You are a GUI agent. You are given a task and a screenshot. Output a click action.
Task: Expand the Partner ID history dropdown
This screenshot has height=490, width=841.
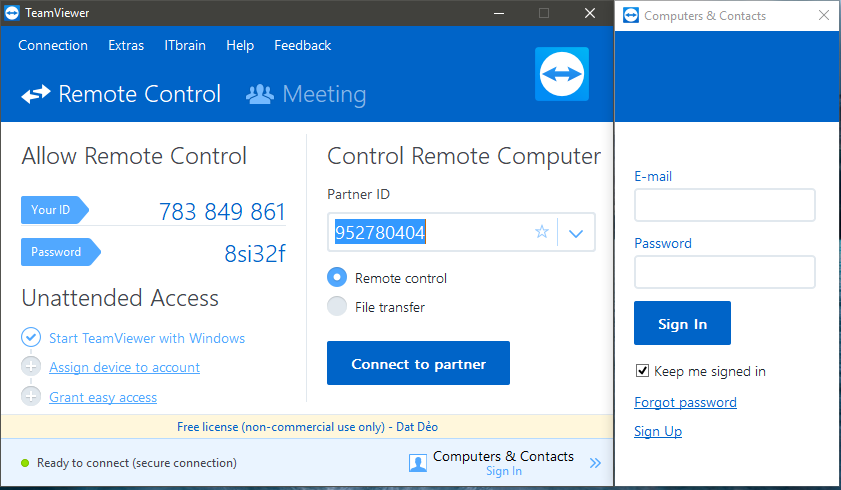(x=576, y=233)
